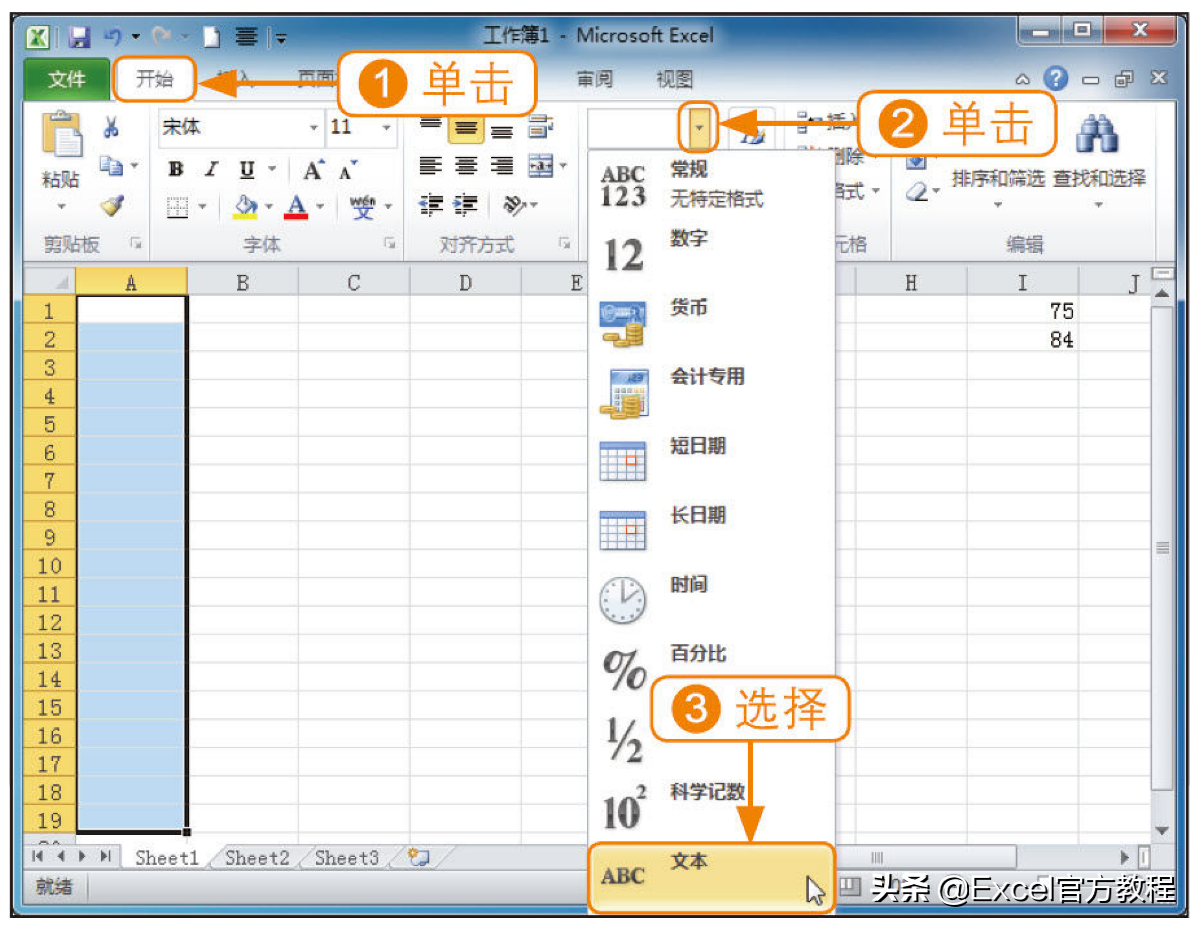The height and width of the screenshot is (931, 1202).
Task: Click the increase indent icon
Action: pos(466,205)
